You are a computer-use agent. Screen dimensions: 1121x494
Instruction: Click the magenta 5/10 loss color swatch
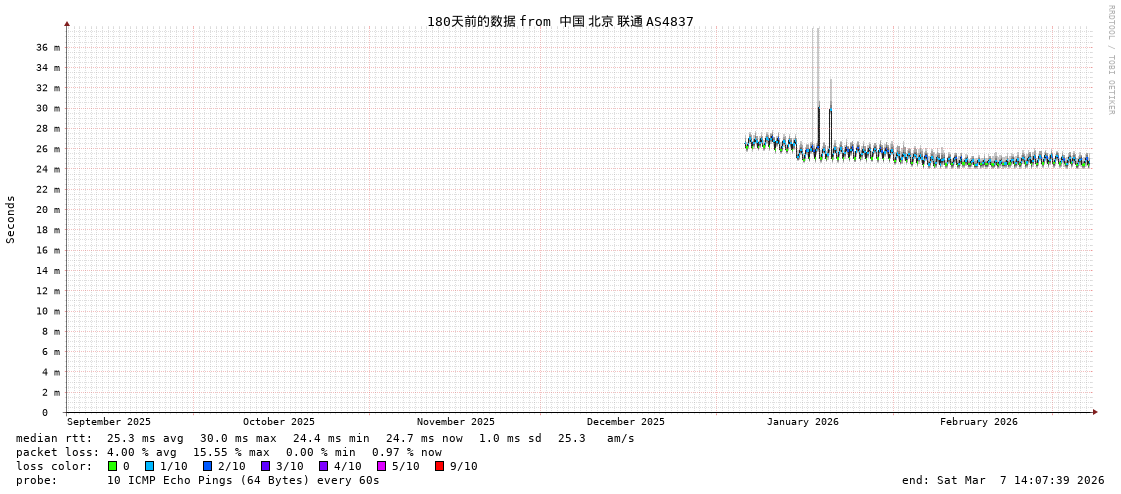381,466
